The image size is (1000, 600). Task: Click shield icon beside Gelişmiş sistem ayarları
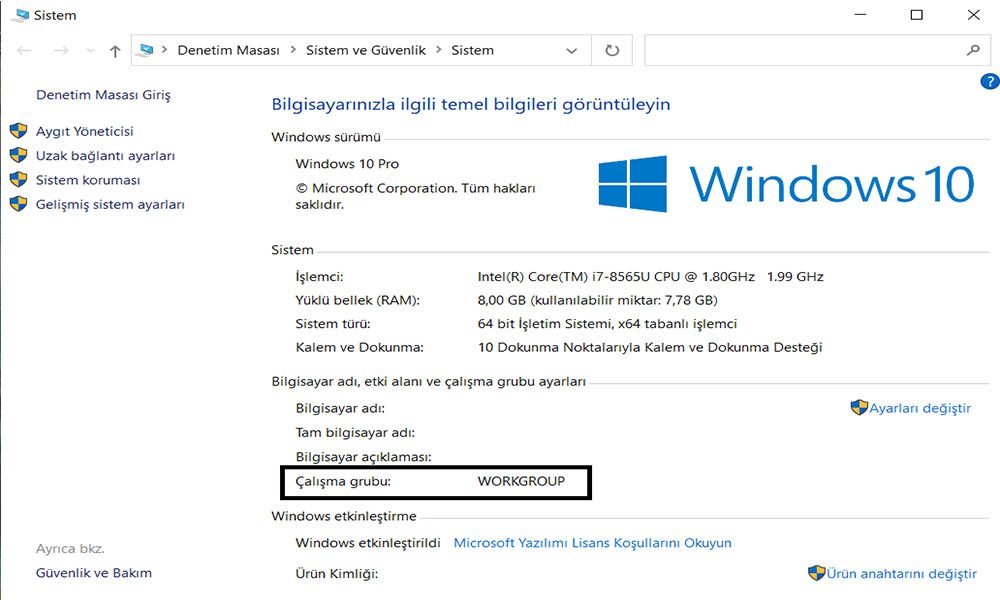click(18, 203)
